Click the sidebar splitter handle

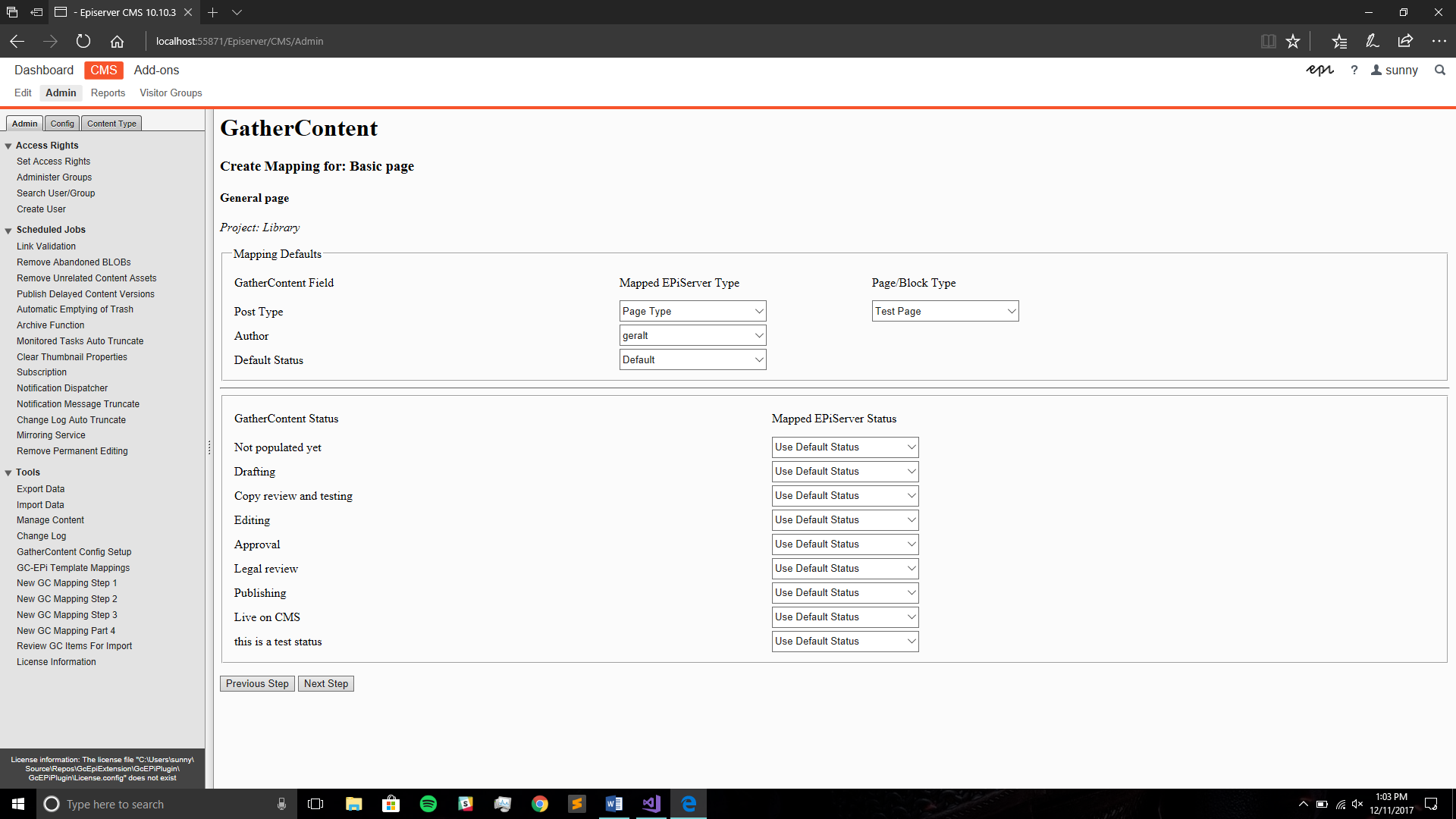point(209,448)
